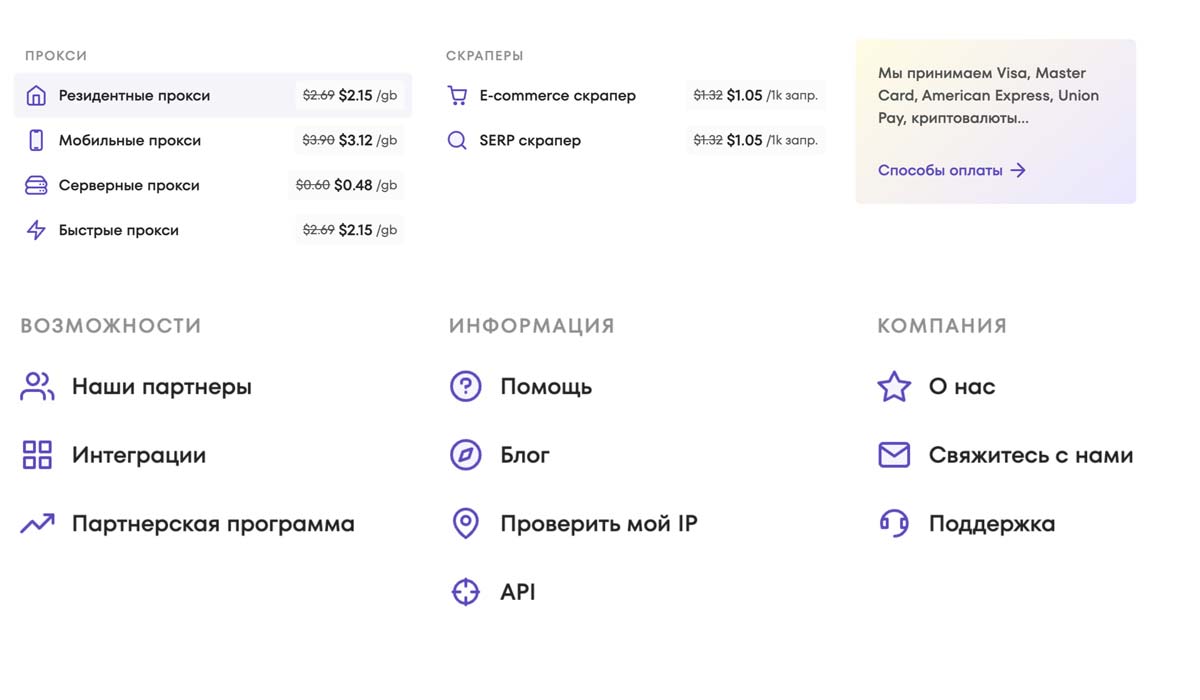The height and width of the screenshot is (700, 1200).
Task: Click the map pin icon for Проверить мой IP
Action: [x=466, y=523]
